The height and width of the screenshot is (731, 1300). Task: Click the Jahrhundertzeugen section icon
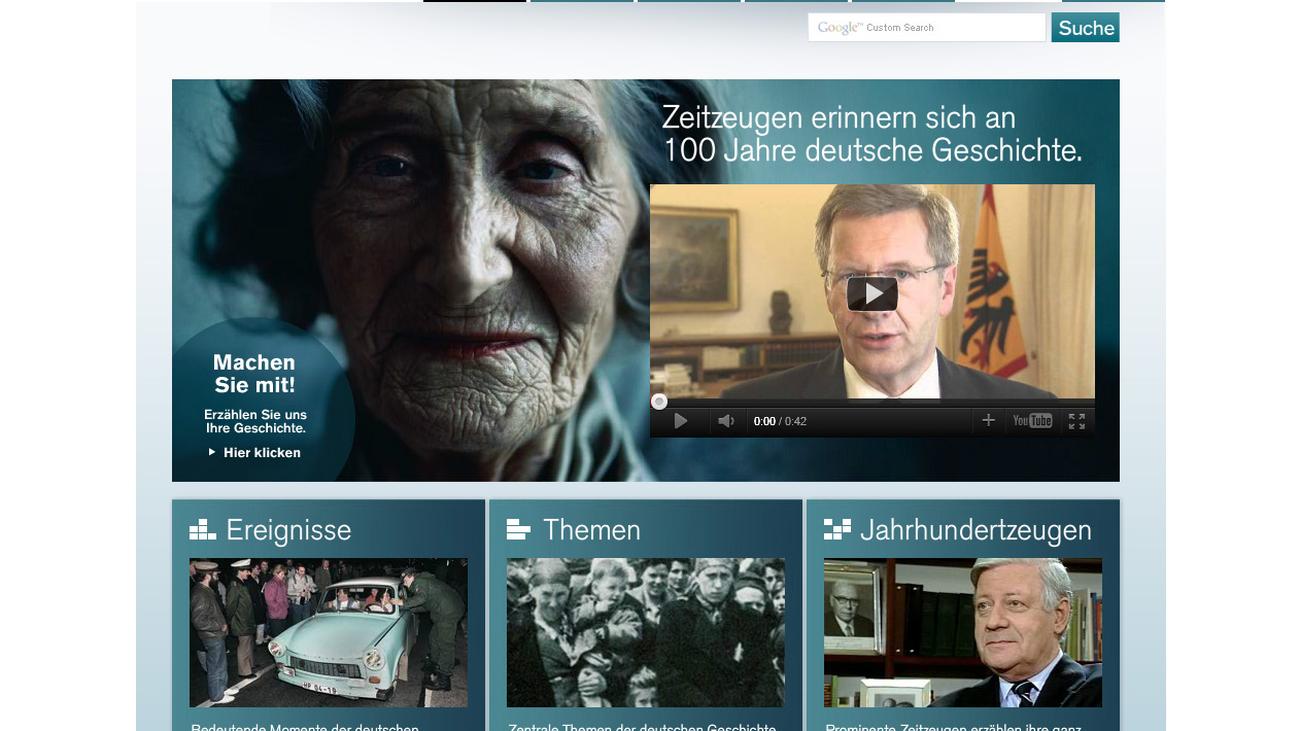[x=837, y=530]
